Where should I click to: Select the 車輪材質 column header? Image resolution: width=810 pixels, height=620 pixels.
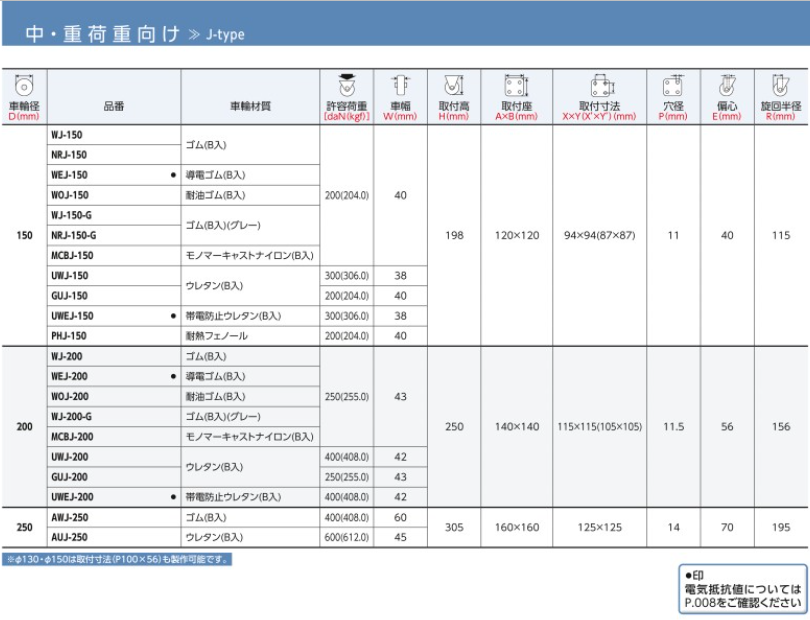point(250,104)
